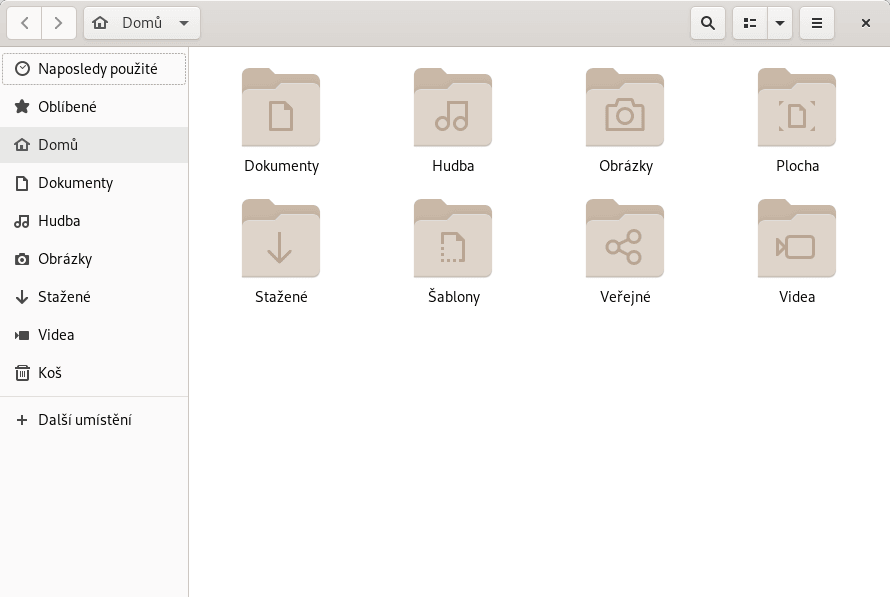Select the Plocha folder icon
Image resolution: width=890 pixels, height=597 pixels.
tap(797, 107)
